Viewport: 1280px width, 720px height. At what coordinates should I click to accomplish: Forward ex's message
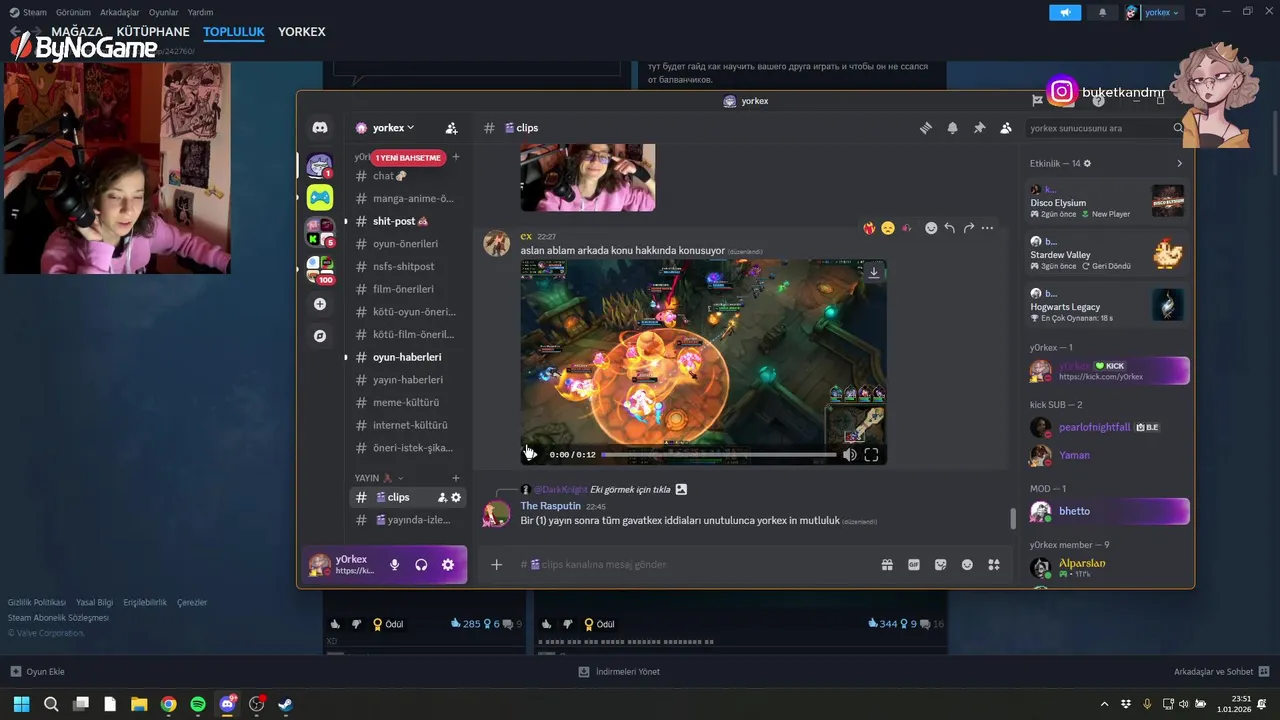tap(969, 228)
